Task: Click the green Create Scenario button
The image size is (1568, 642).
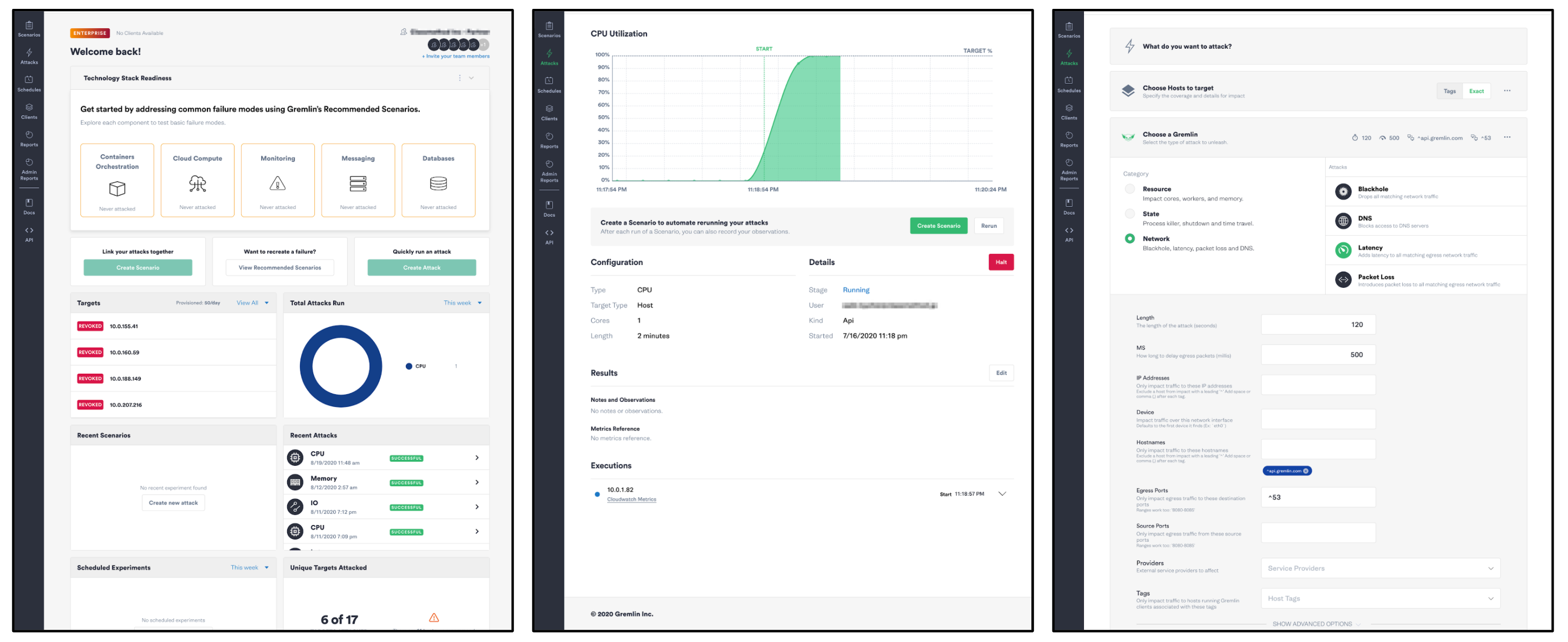Action: coord(938,226)
